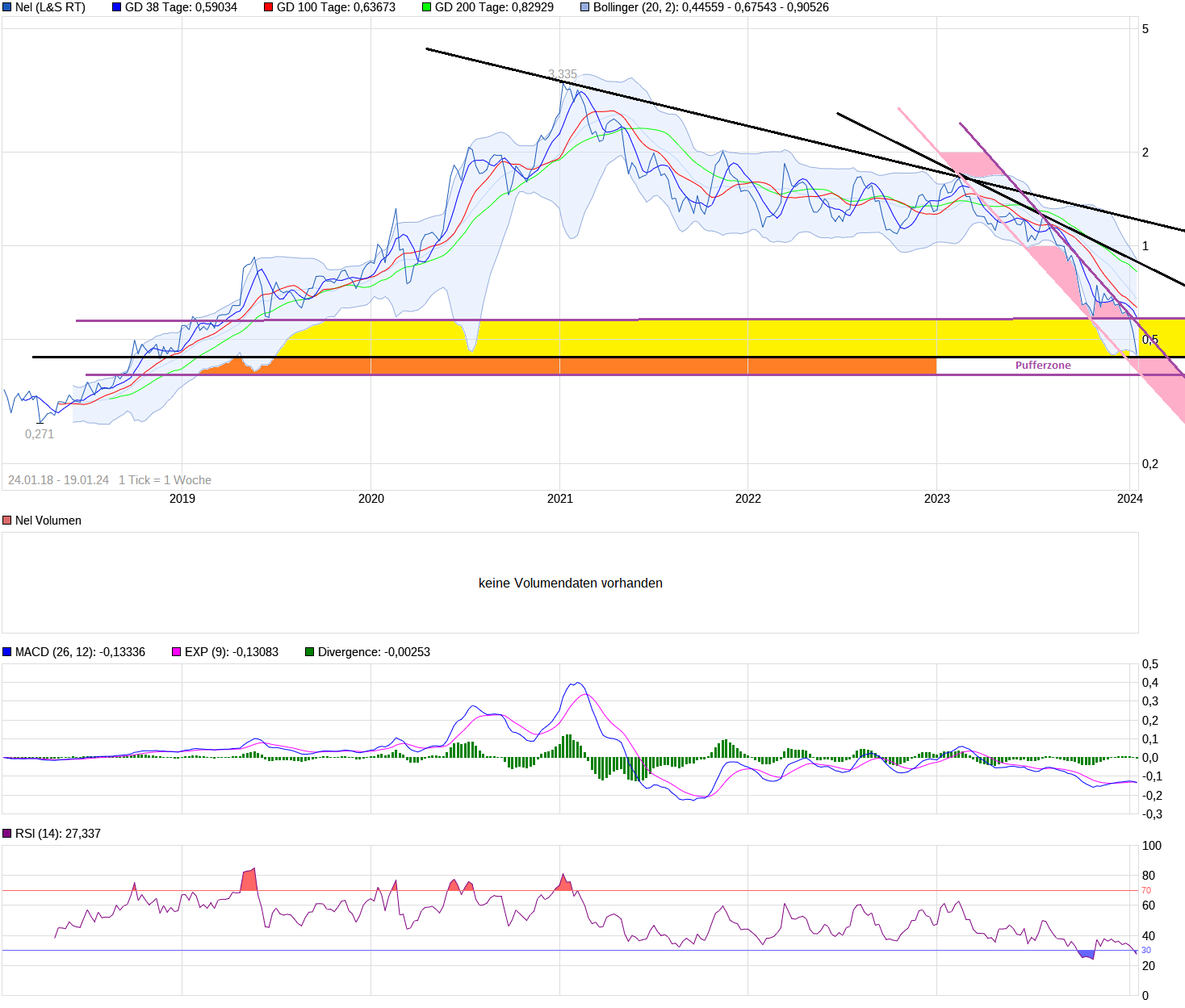The height and width of the screenshot is (1008, 1185).
Task: Click the '0,0' value on MACD axis
Action: 1150,758
